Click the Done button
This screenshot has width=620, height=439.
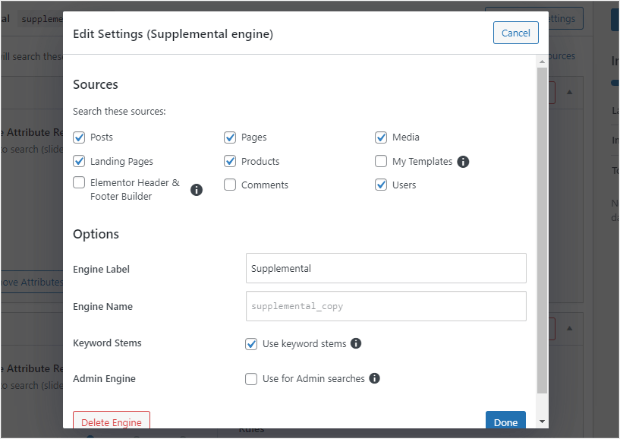506,420
